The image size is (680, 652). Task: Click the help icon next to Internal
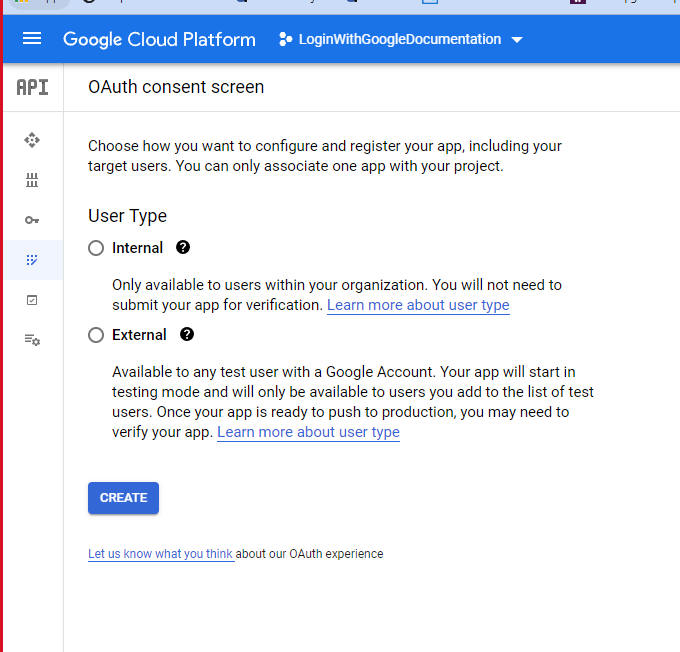(183, 247)
